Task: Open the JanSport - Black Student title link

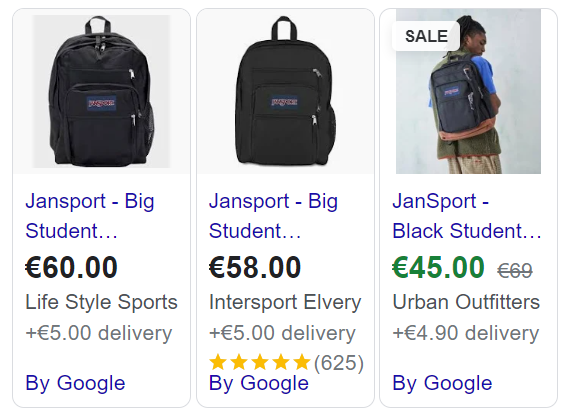Action: 467,216
